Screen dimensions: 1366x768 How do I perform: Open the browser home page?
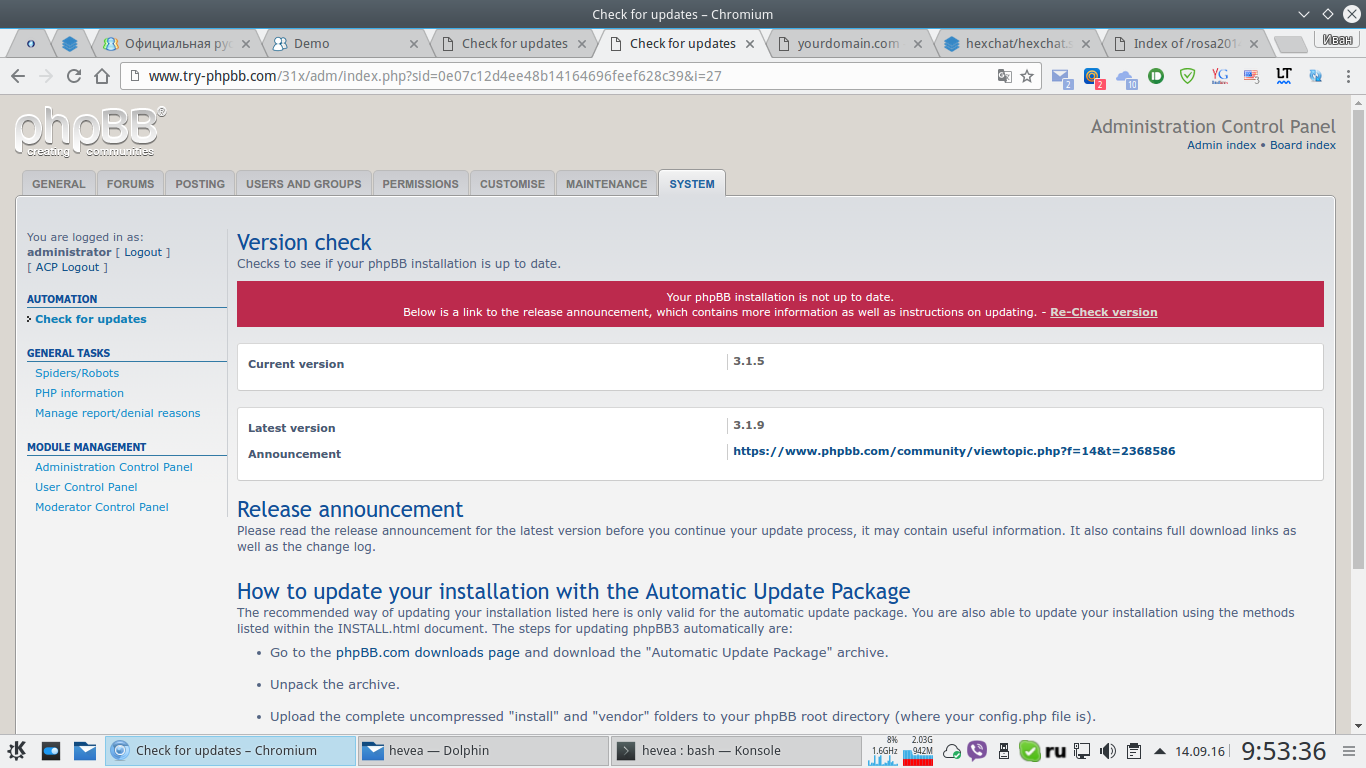click(x=101, y=76)
